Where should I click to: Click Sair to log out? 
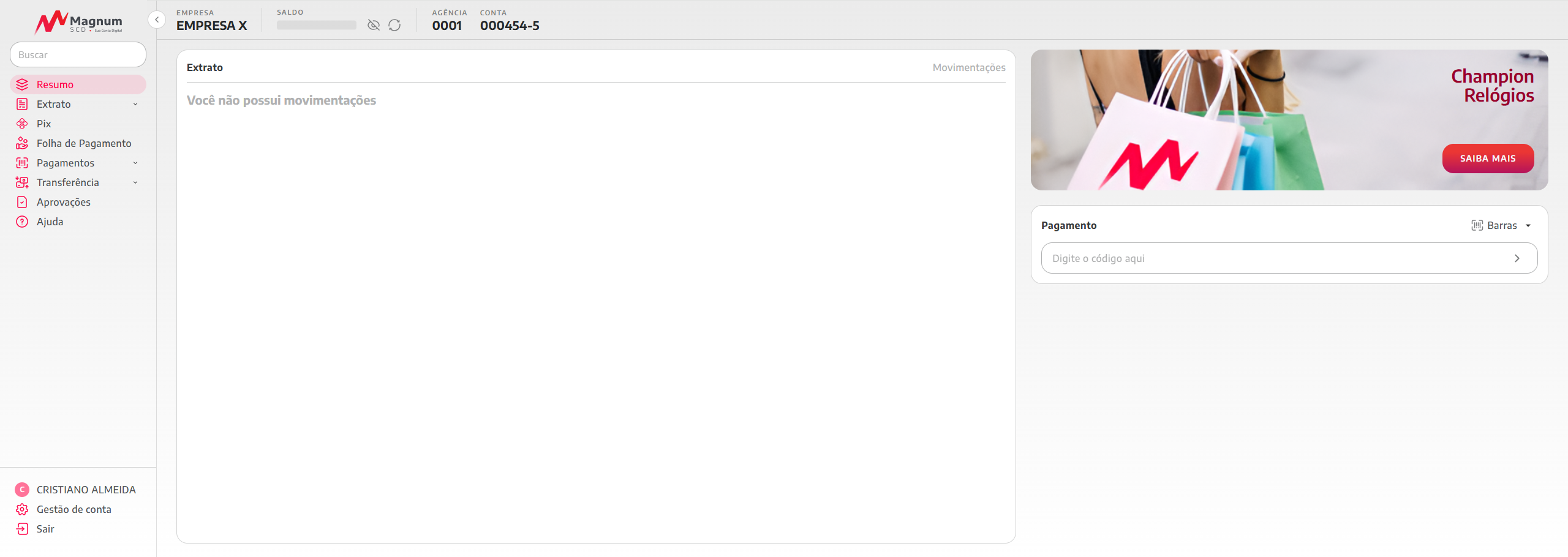(x=45, y=529)
